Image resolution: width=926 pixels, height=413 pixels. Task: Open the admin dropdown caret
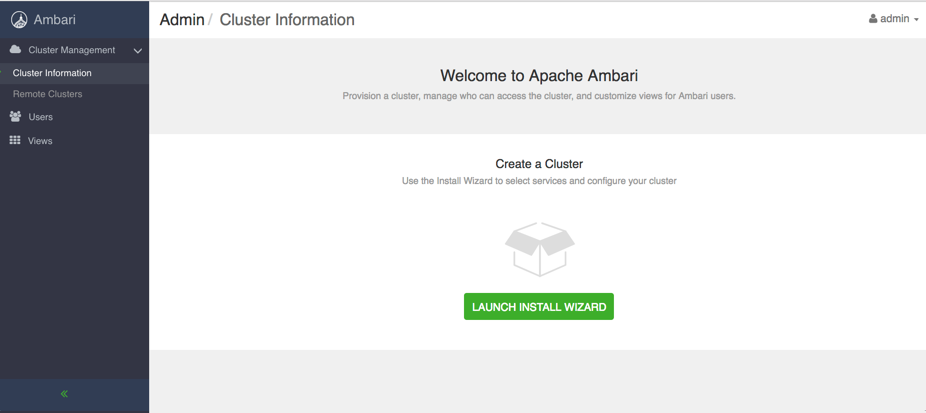coord(916,19)
